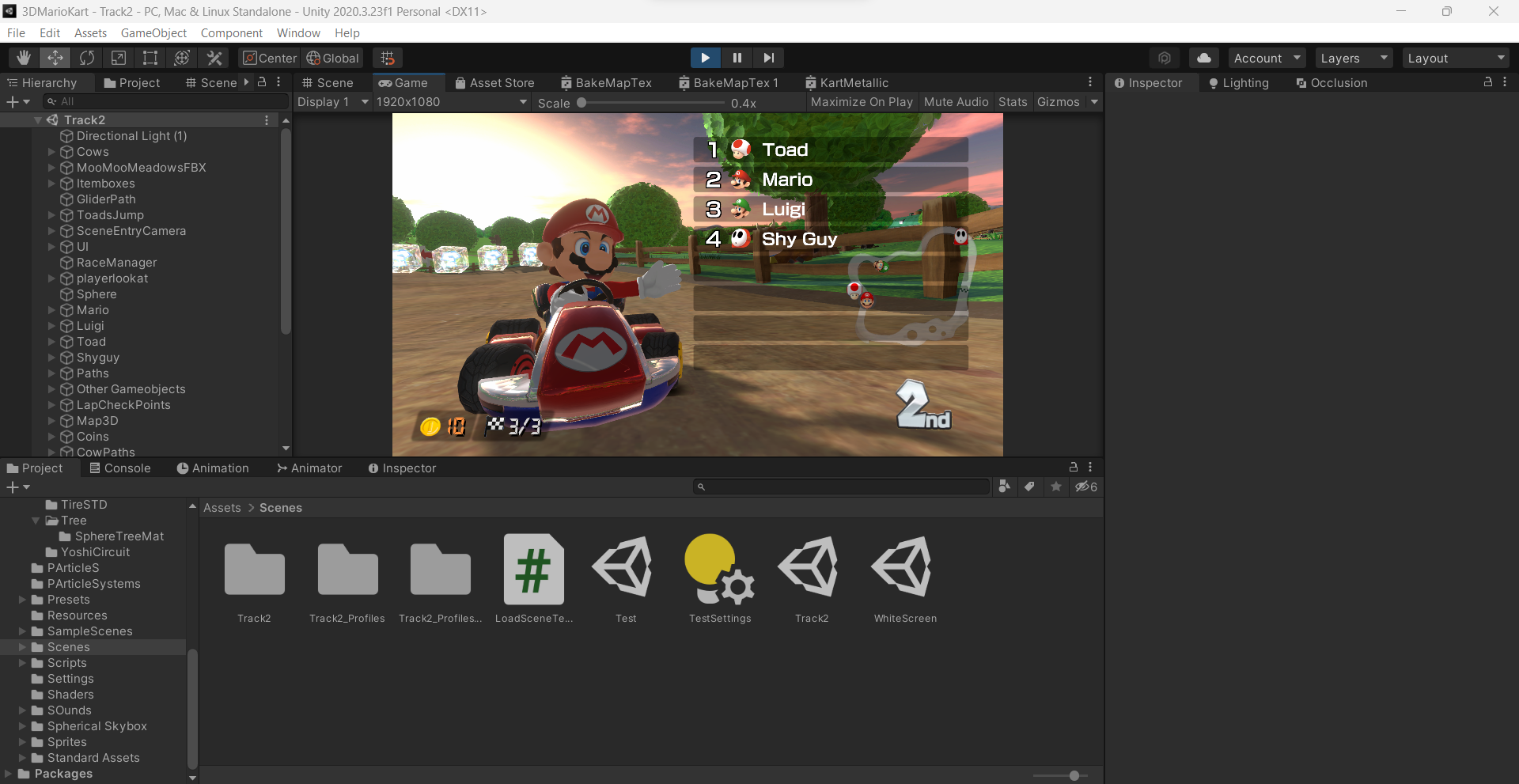Select the Rotate tool
The height and width of the screenshot is (784, 1519).
click(87, 58)
